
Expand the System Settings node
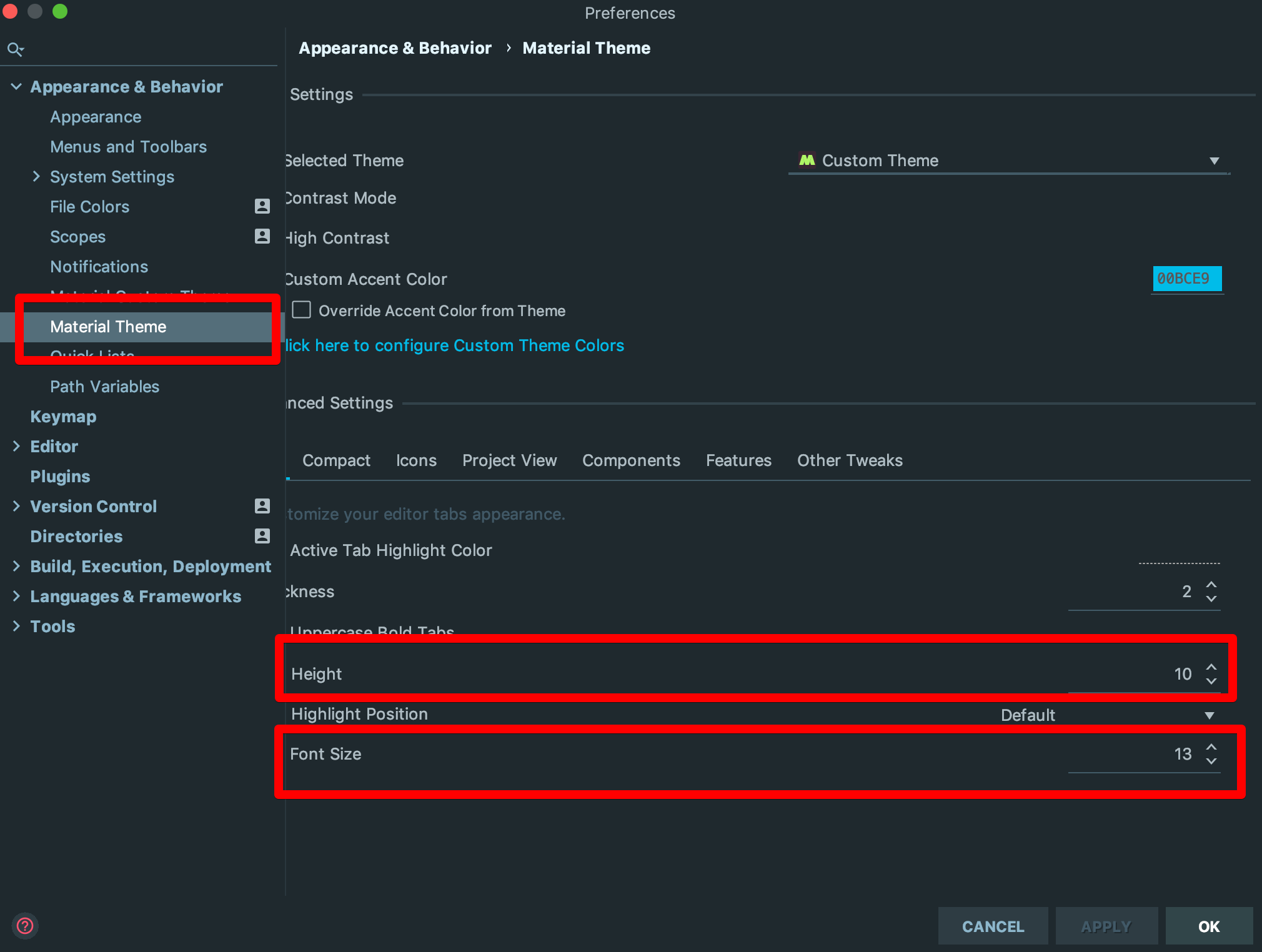point(36,176)
